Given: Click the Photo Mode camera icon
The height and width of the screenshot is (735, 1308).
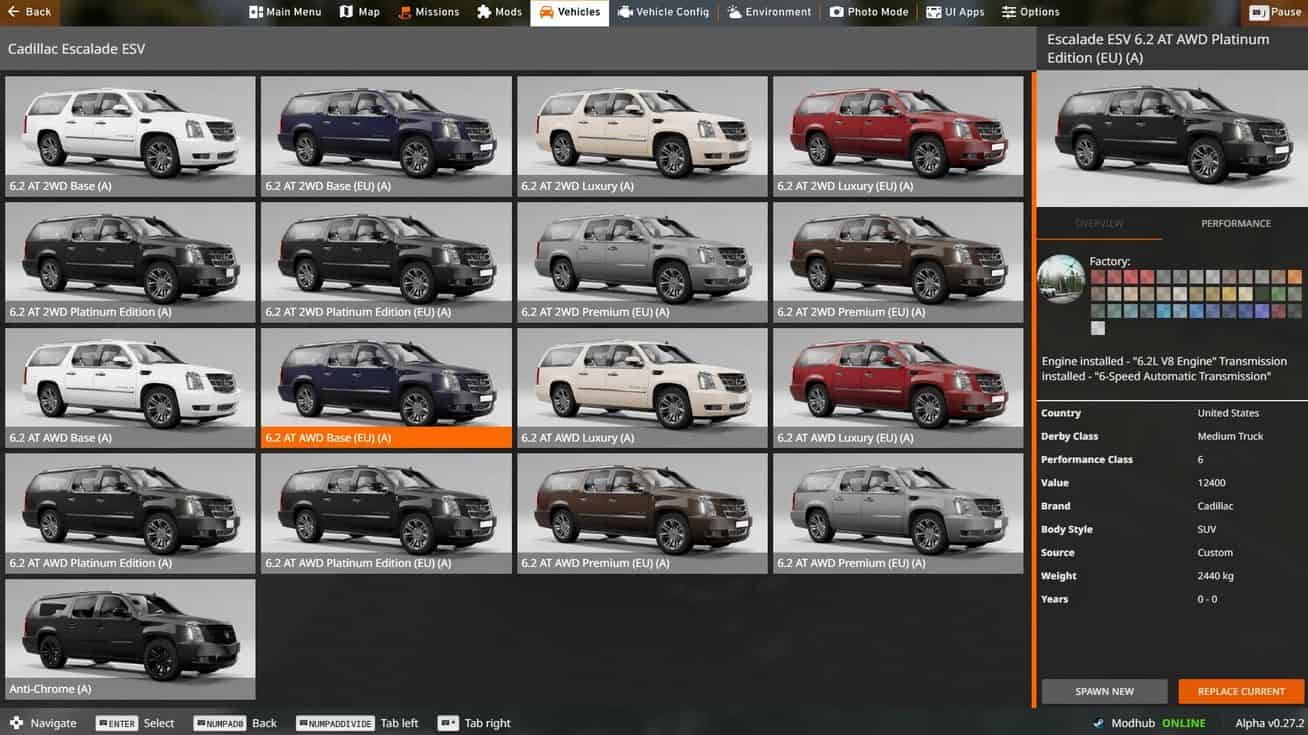Looking at the screenshot, I should [x=836, y=12].
